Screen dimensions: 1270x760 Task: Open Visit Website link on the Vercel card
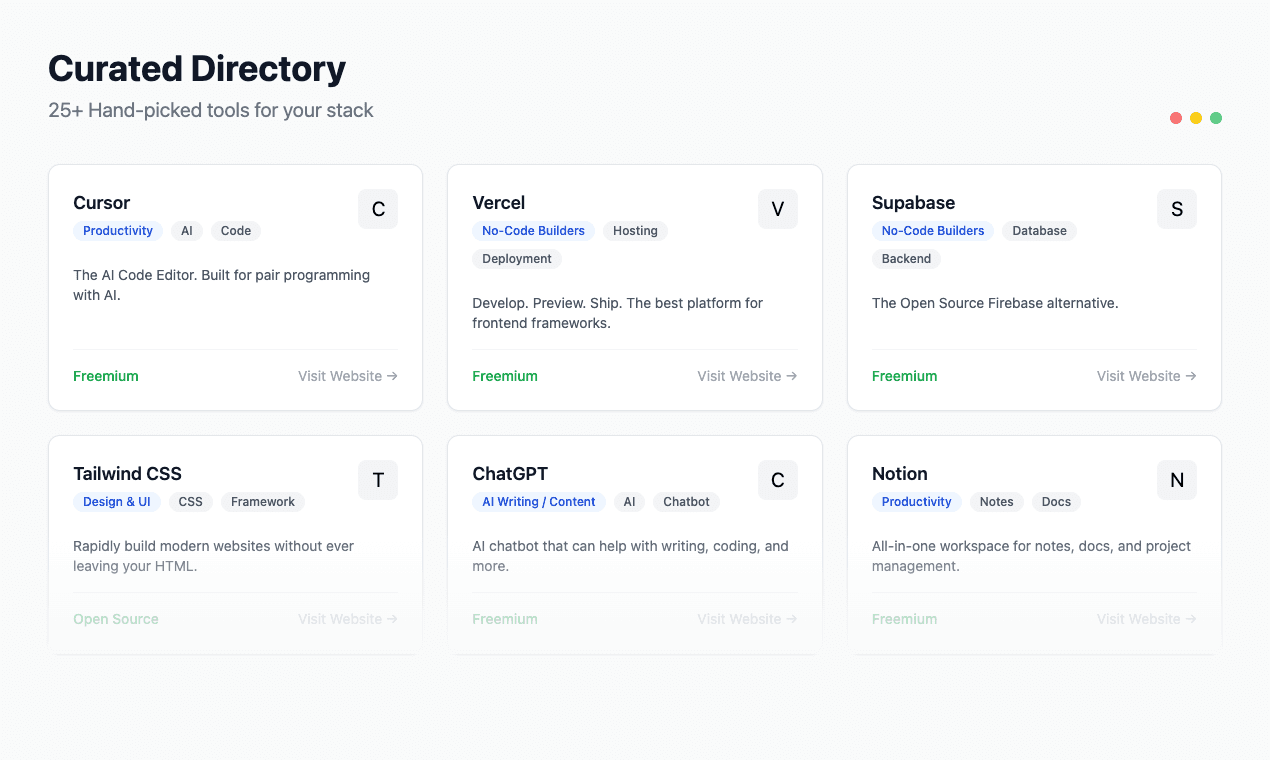pos(747,376)
